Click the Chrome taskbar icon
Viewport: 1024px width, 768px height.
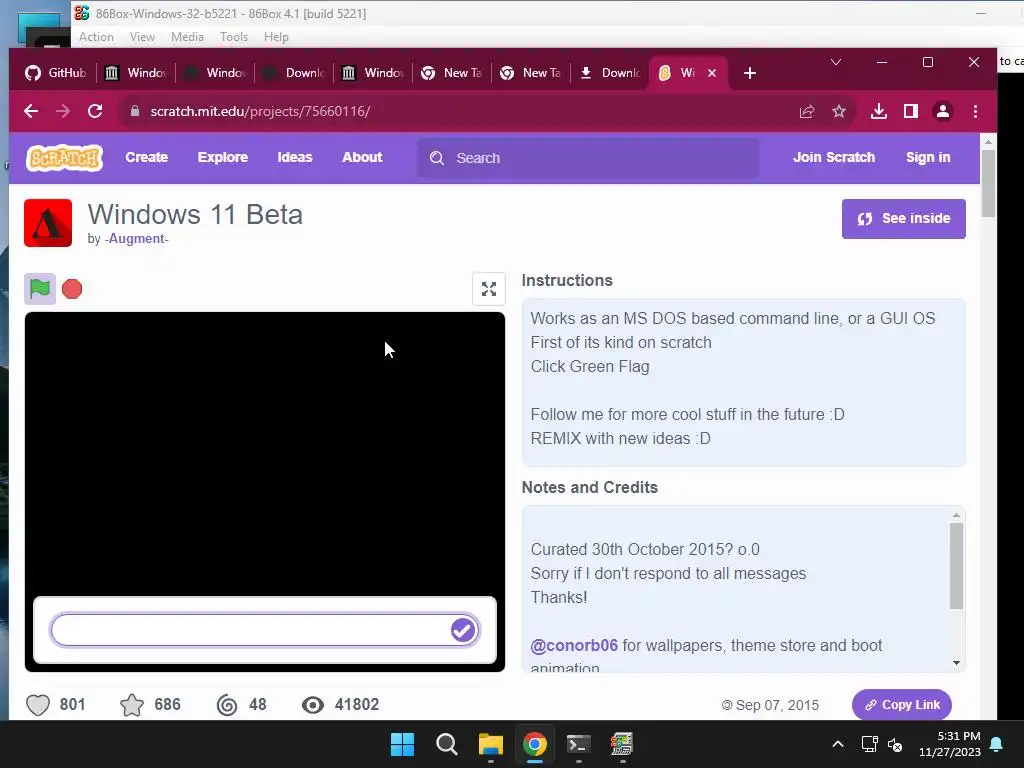click(534, 744)
